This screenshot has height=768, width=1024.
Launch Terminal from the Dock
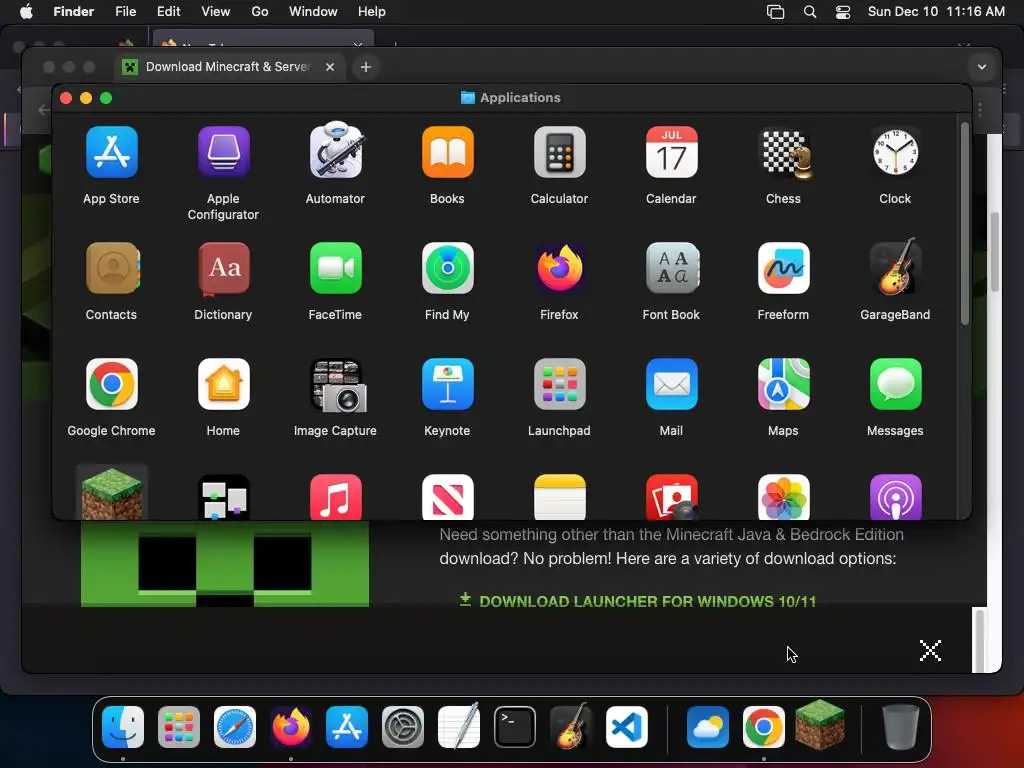tap(515, 727)
